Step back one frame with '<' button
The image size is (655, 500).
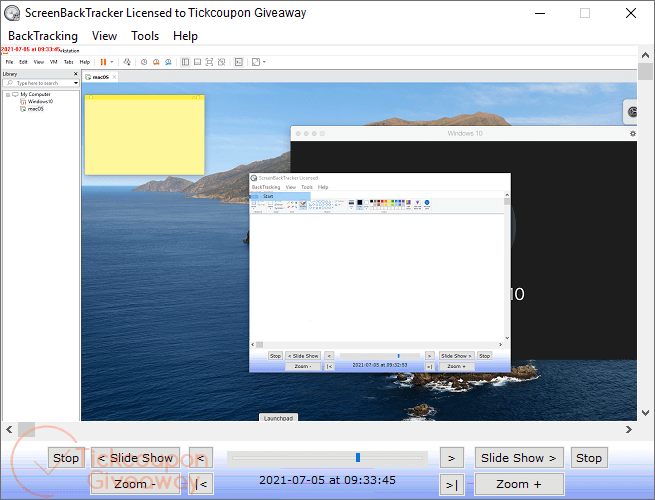[201, 458]
